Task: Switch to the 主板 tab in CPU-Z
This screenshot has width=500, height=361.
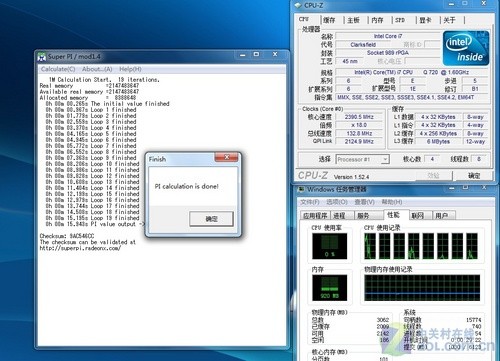Action: click(x=353, y=20)
